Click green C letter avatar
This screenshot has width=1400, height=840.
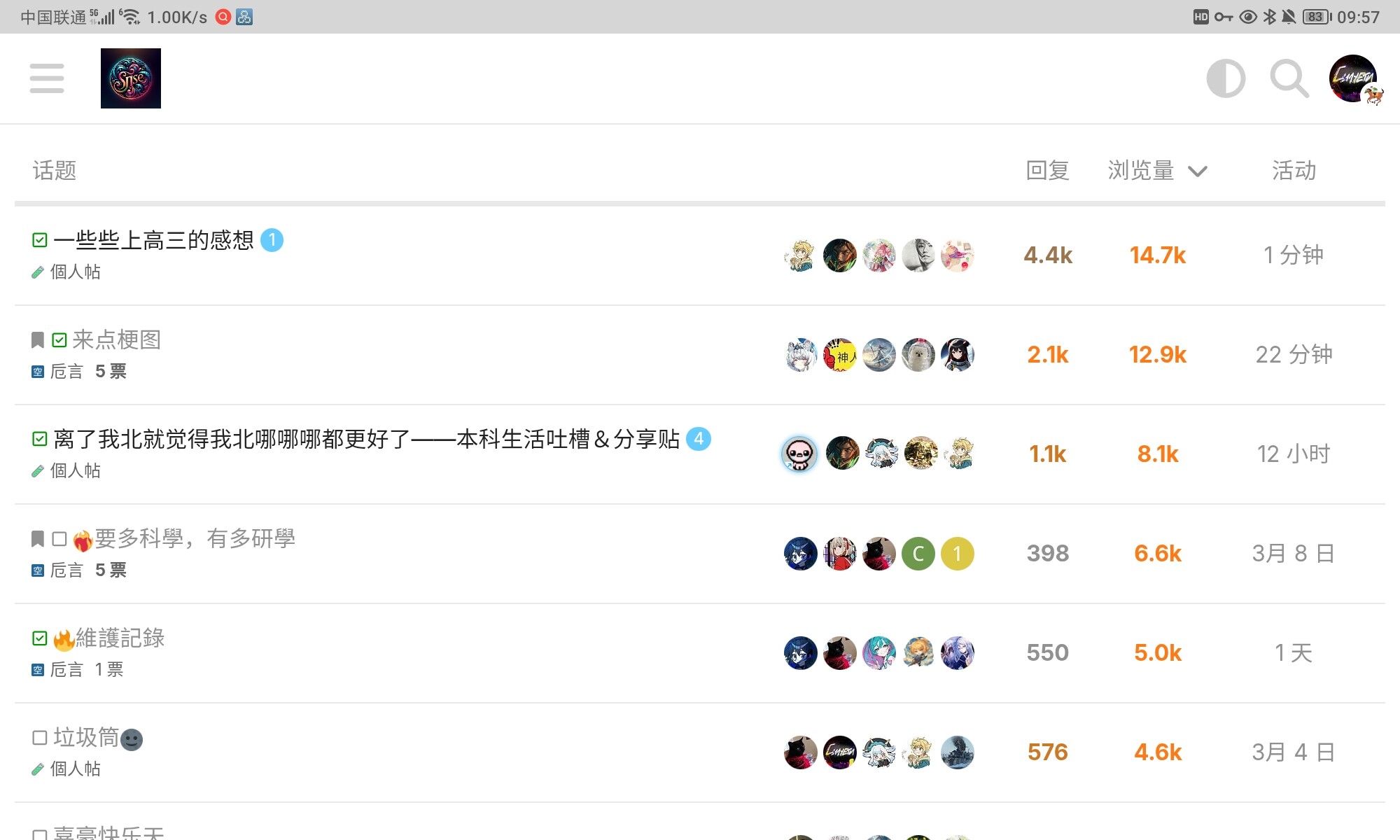click(x=918, y=554)
